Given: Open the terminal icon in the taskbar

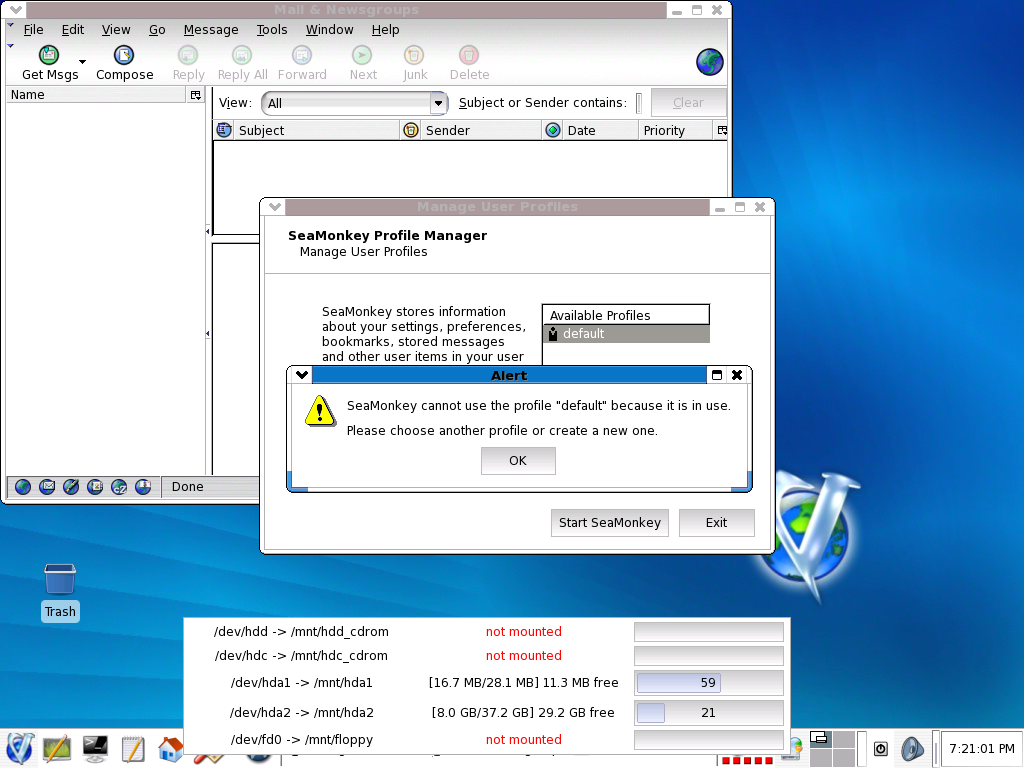Looking at the screenshot, I should (95, 748).
